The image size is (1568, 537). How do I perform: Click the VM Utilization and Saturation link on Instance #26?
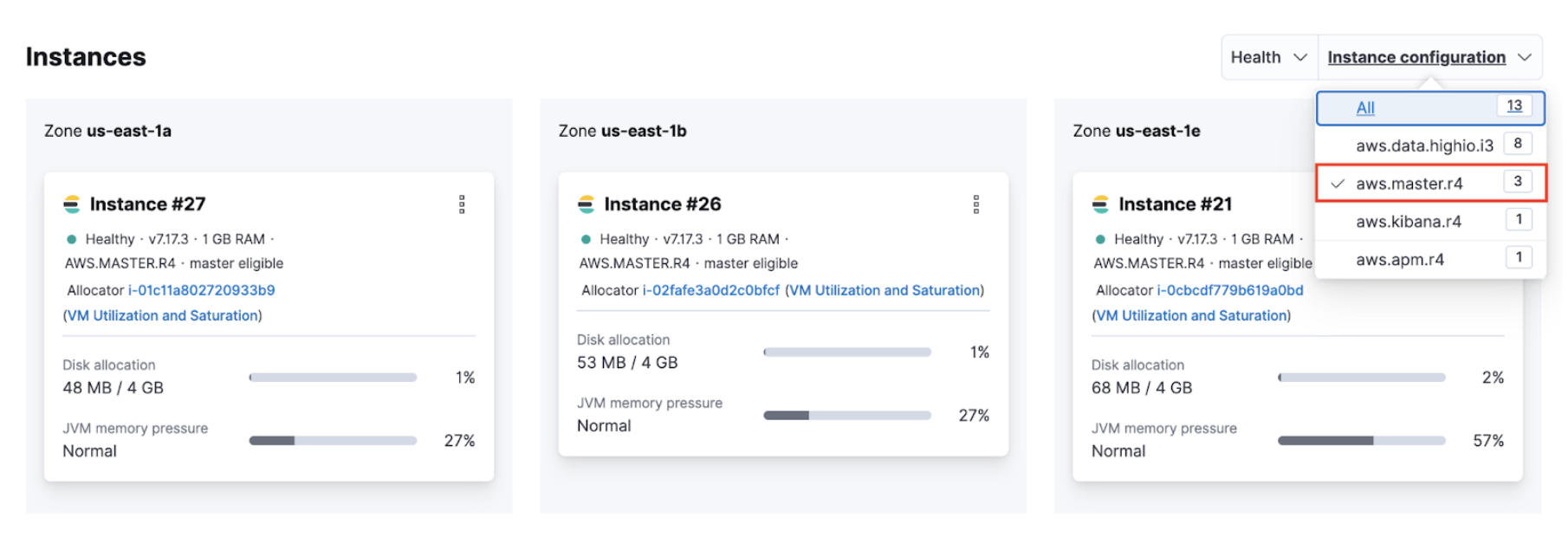point(884,290)
